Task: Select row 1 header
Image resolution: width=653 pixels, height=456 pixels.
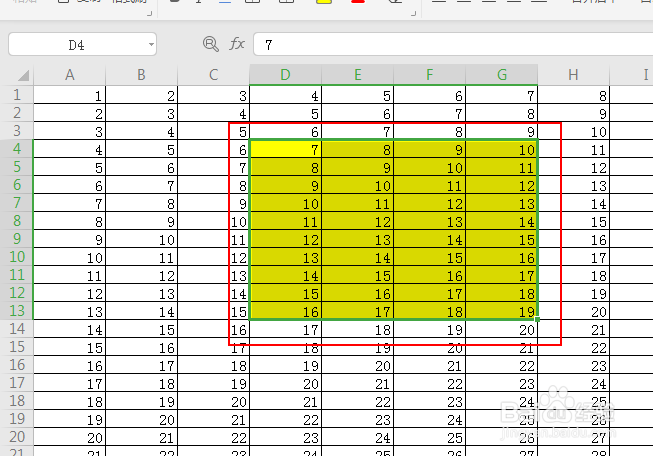Action: tap(17, 95)
